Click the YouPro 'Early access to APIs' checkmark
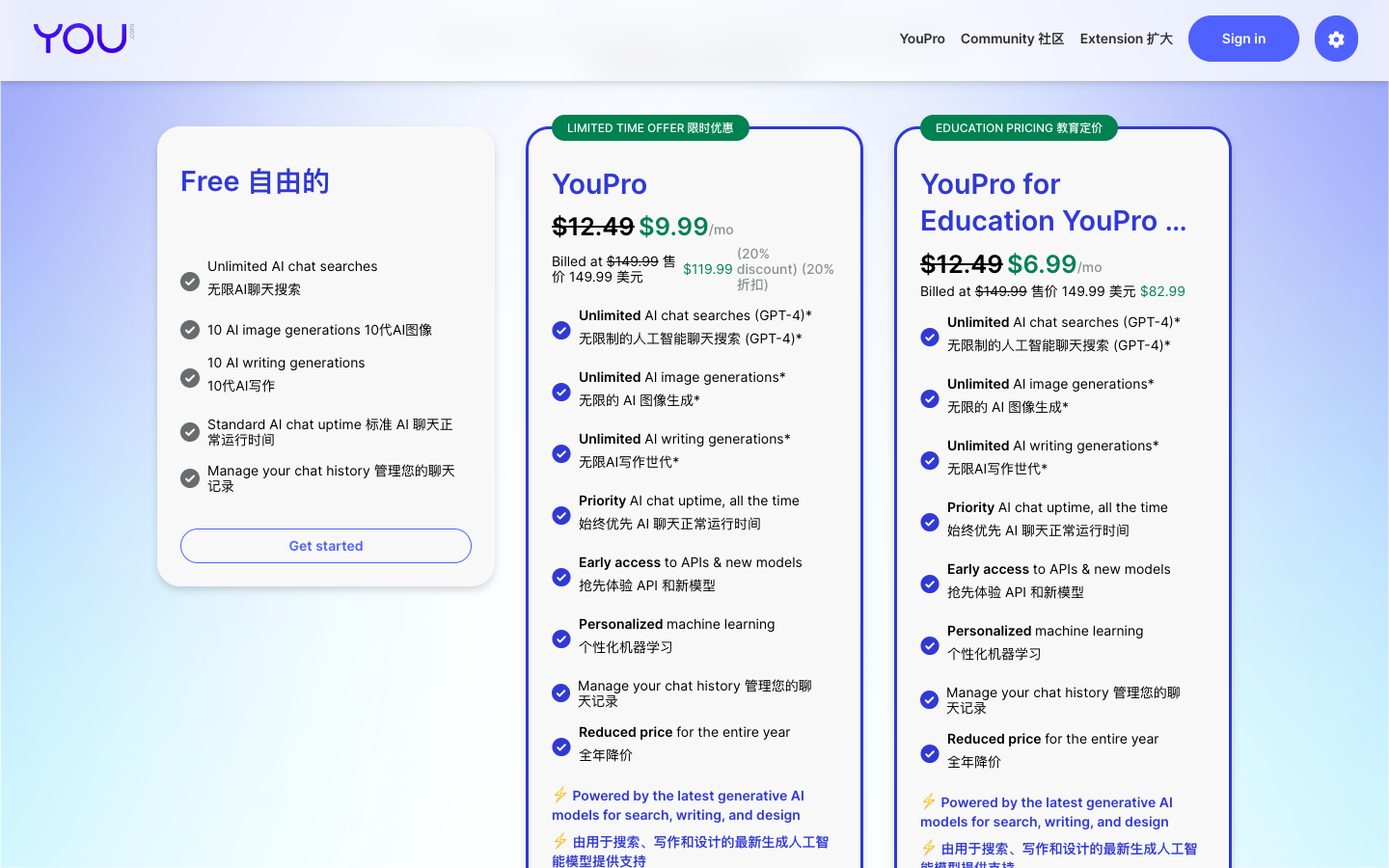 tap(561, 578)
